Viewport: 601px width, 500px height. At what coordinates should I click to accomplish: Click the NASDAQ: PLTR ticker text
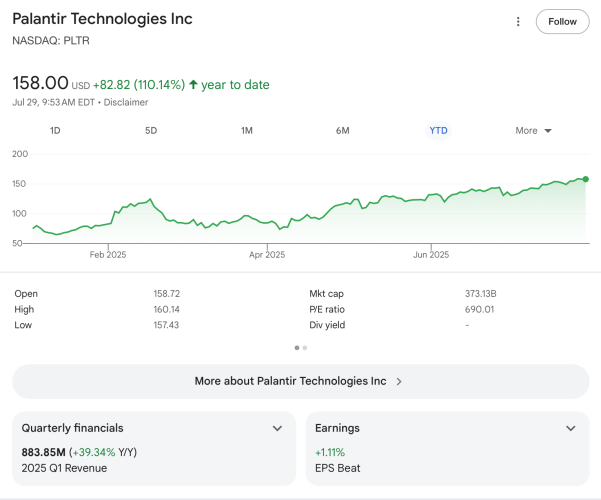(51, 41)
